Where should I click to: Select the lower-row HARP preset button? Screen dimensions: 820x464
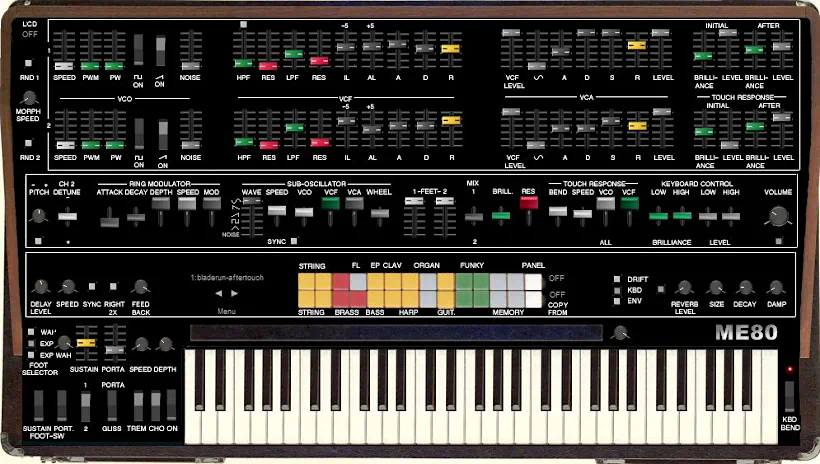point(410,299)
